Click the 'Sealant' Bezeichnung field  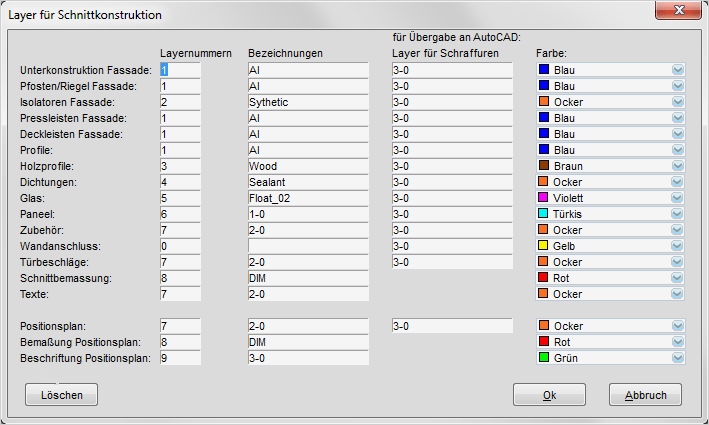point(308,182)
